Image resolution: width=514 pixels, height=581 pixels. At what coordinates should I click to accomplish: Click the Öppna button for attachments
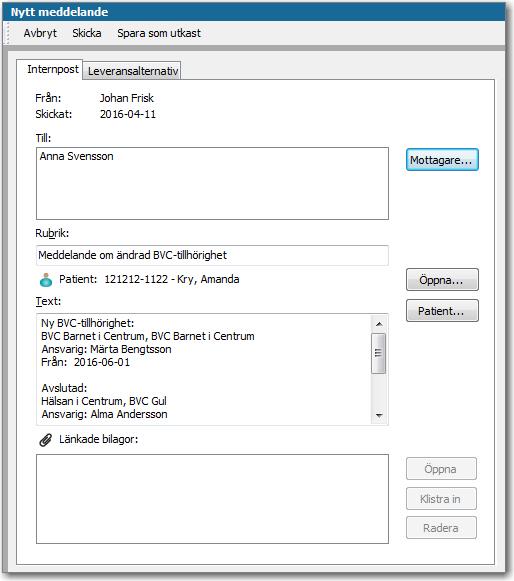[x=441, y=469]
